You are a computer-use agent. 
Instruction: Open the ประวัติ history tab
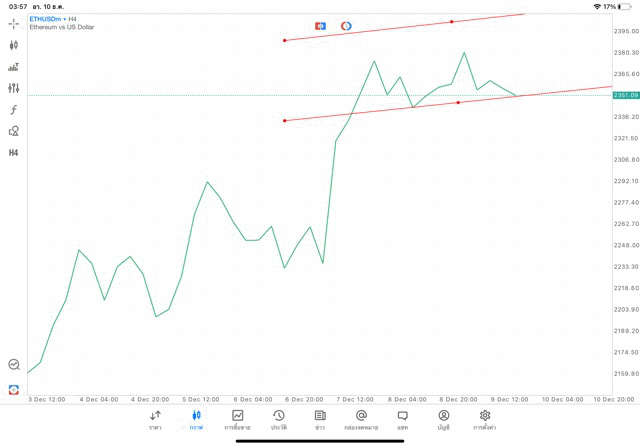(278, 420)
